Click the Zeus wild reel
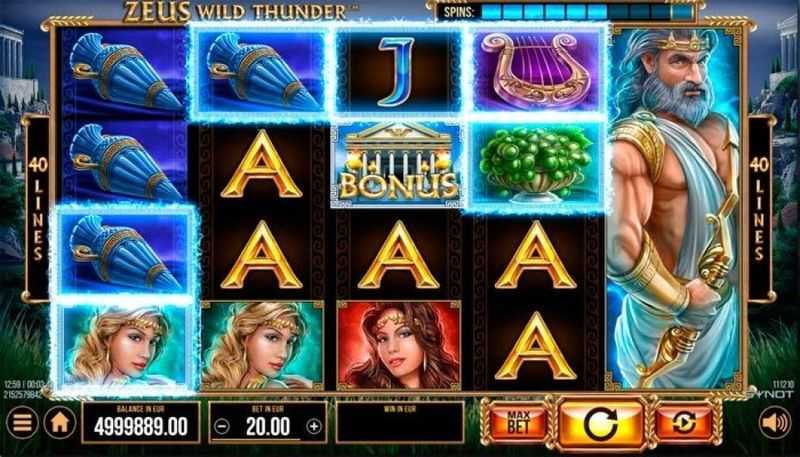Image resolution: width=800 pixels, height=457 pixels. pos(674,208)
